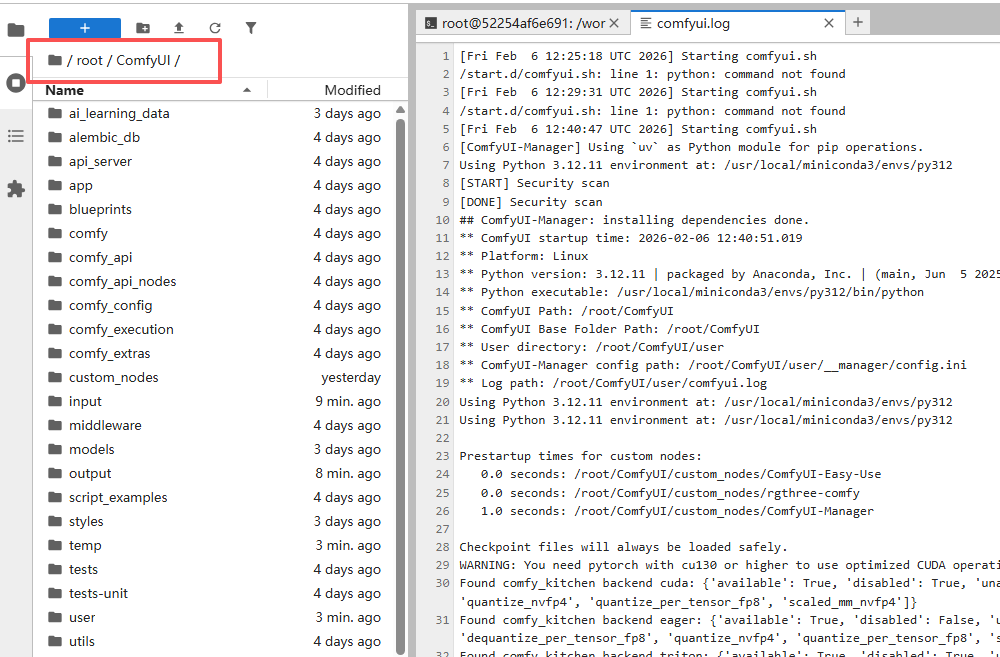Viewport: 1000px width, 657px height.
Task: Open the Extension Manager puzzle icon
Action: [15, 189]
